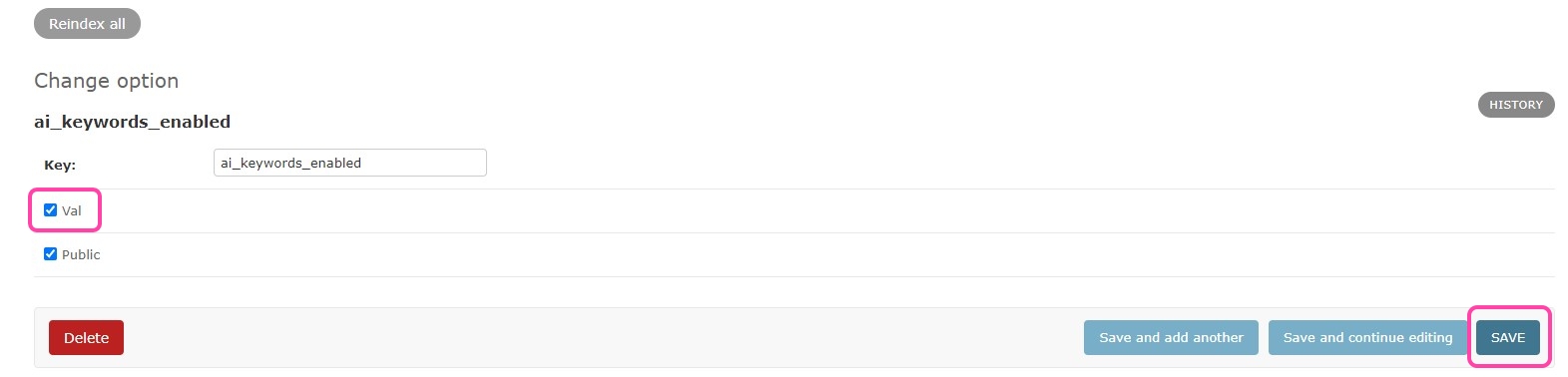Click the Public label text
1568x377 pixels.
pyautogui.click(x=81, y=254)
